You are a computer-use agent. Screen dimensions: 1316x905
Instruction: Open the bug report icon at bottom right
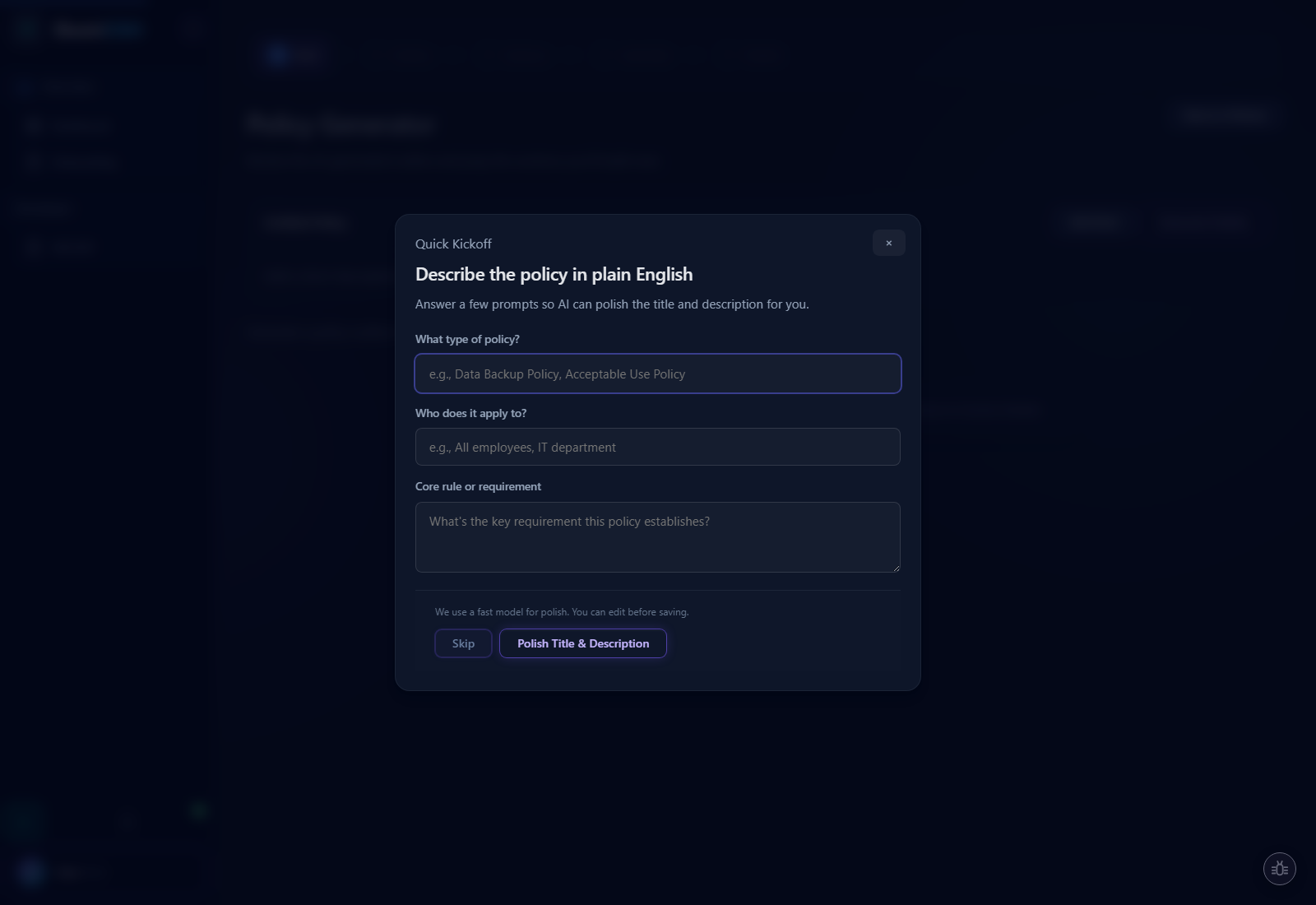point(1280,868)
